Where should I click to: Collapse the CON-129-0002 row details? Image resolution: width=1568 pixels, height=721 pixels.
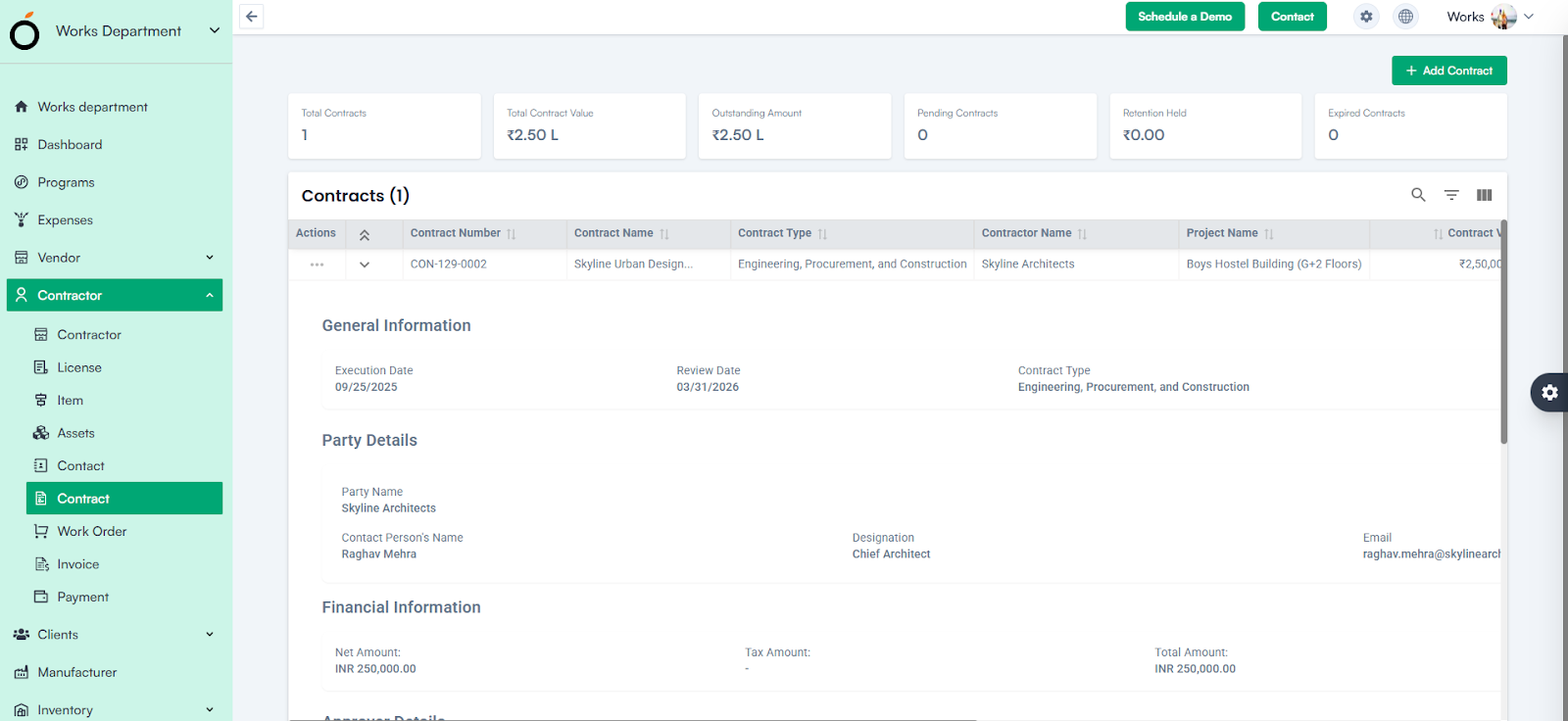coord(365,264)
